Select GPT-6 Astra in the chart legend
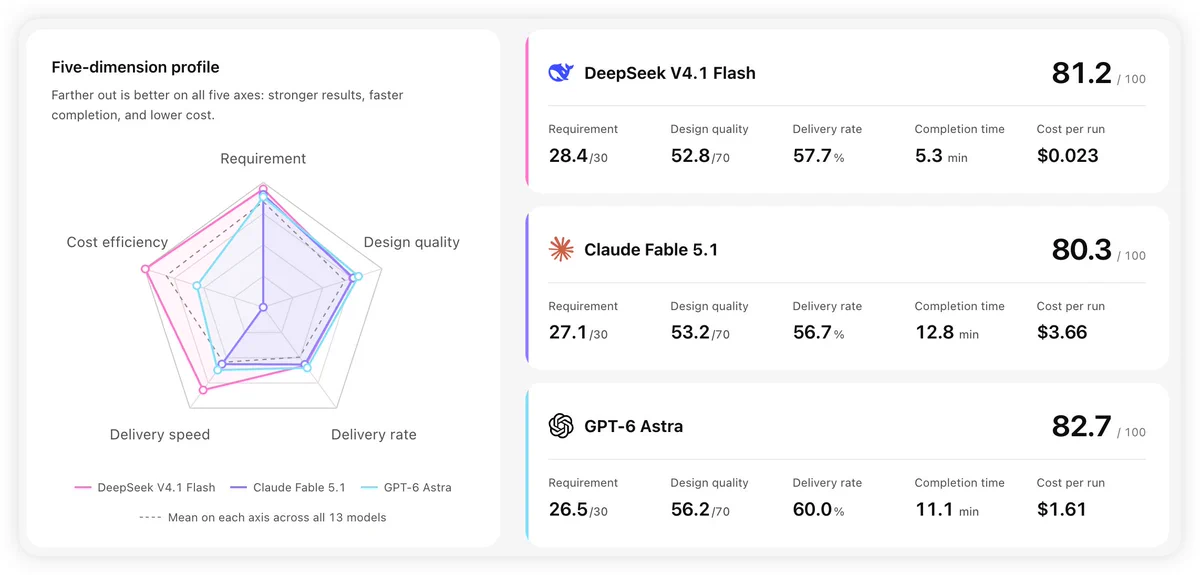1200x575 pixels. click(x=406, y=488)
